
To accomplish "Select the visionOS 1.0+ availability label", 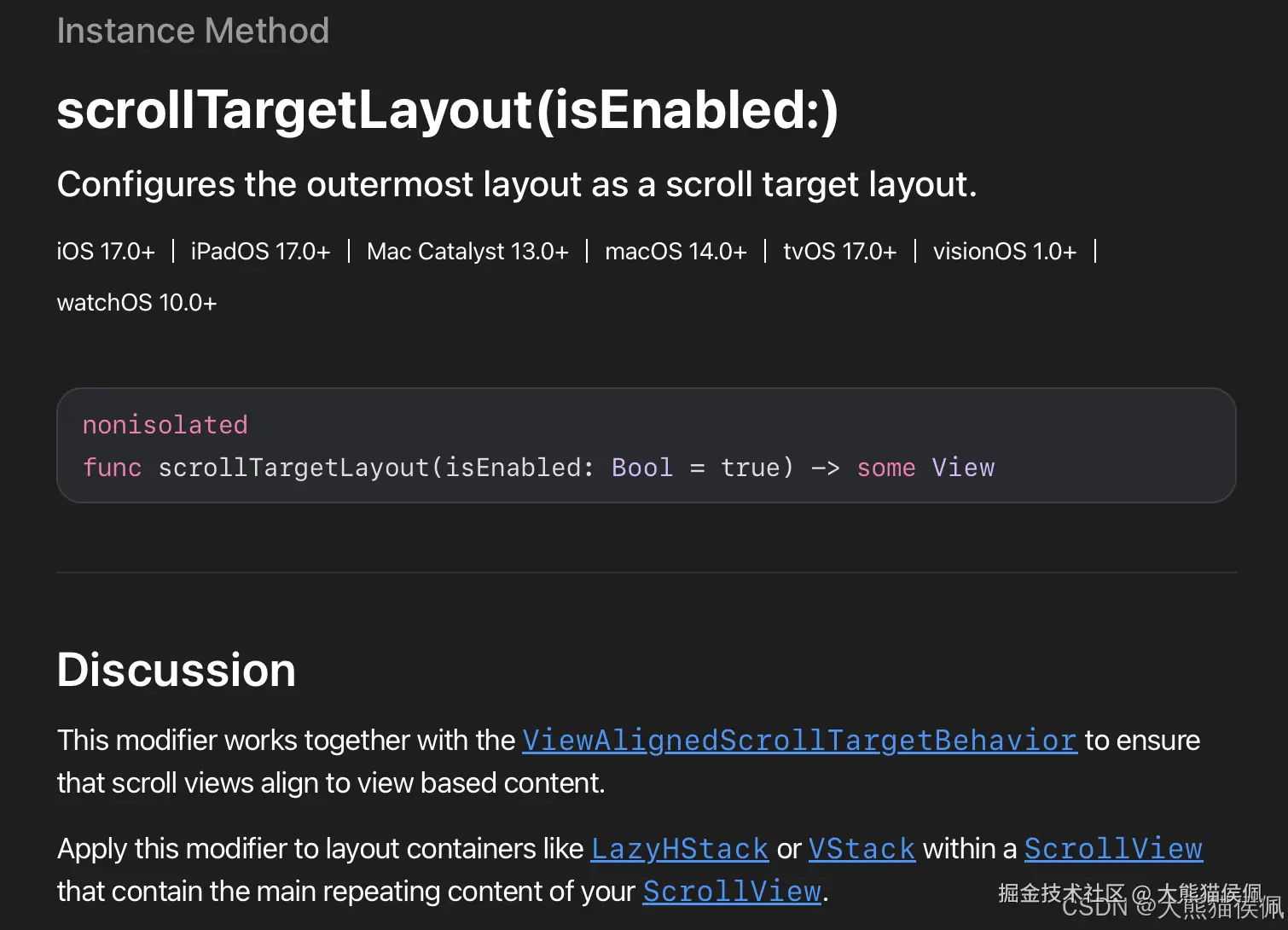I will [1005, 252].
